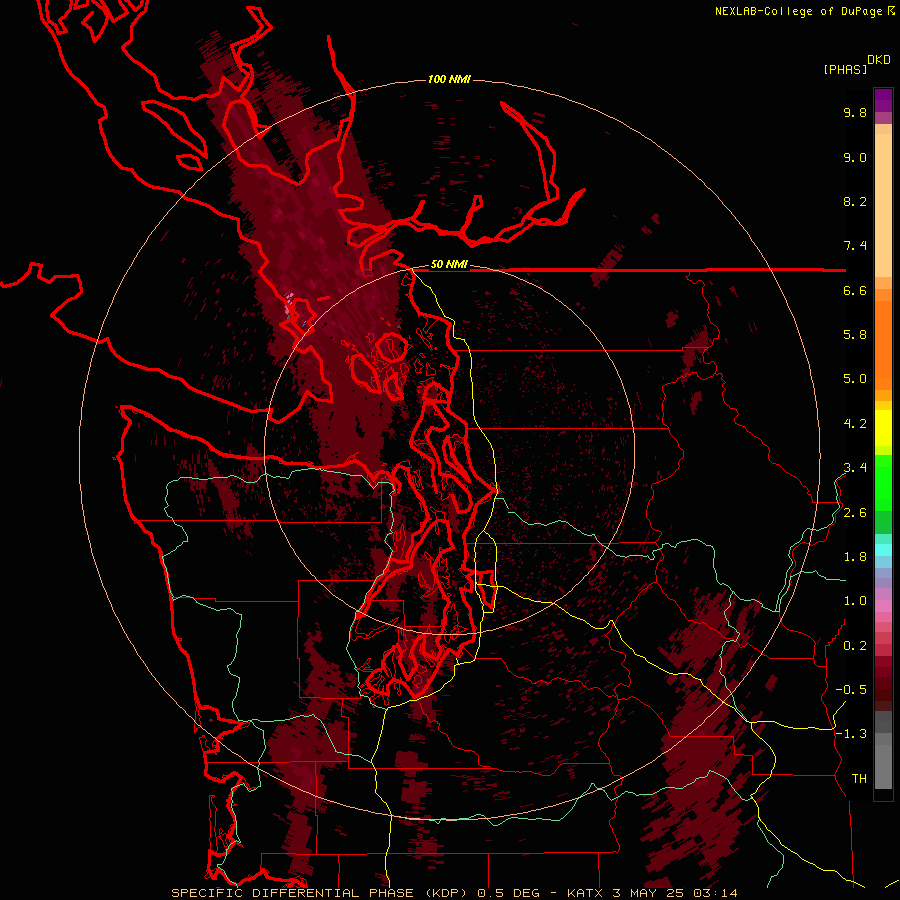Viewport: 900px width, 900px height.
Task: Click the -0.5 scale value
Action: click(x=851, y=689)
